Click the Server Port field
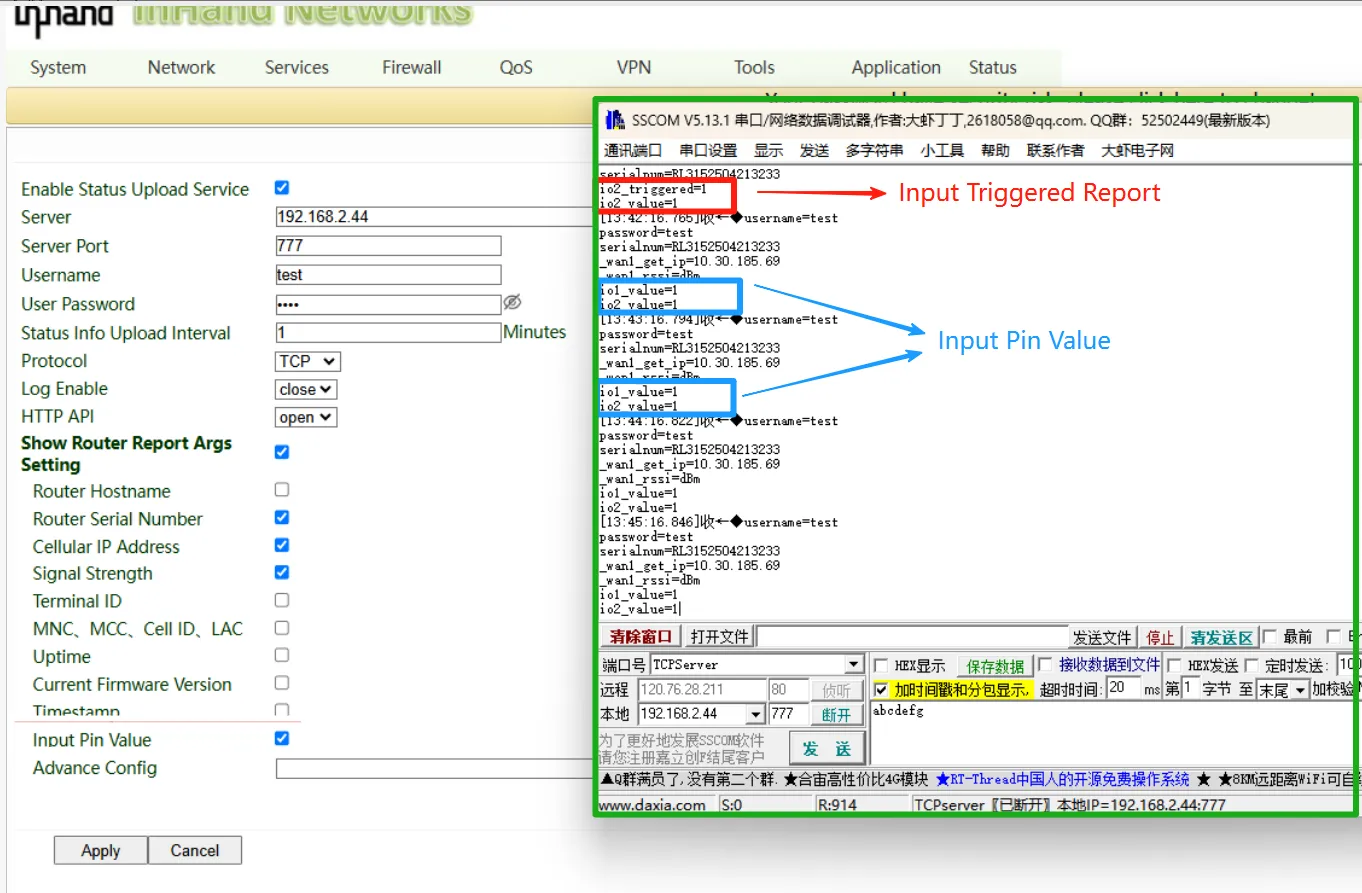 pos(388,245)
